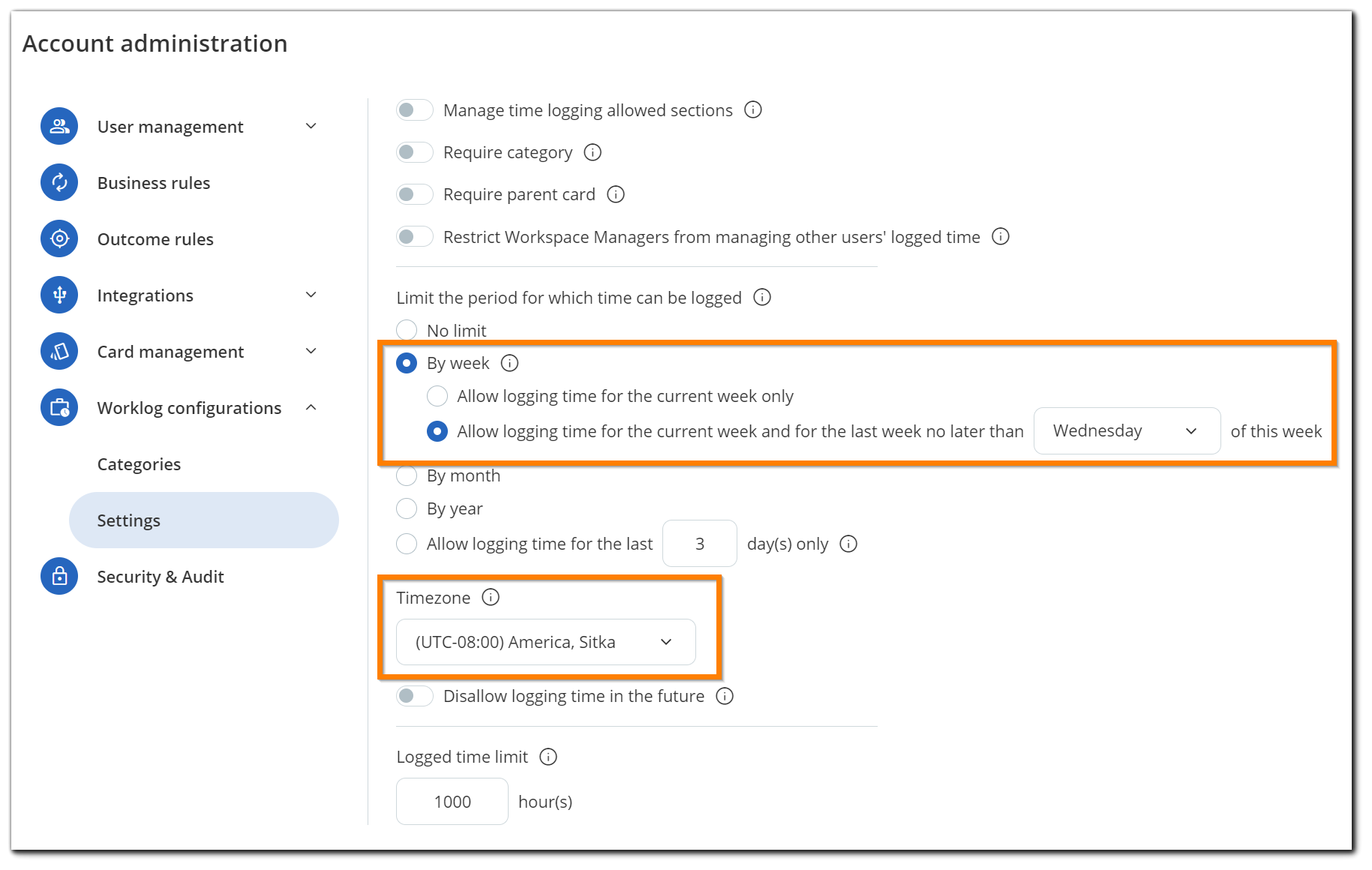Click the Card management icon
This screenshot has width=1372, height=870.
click(x=59, y=351)
